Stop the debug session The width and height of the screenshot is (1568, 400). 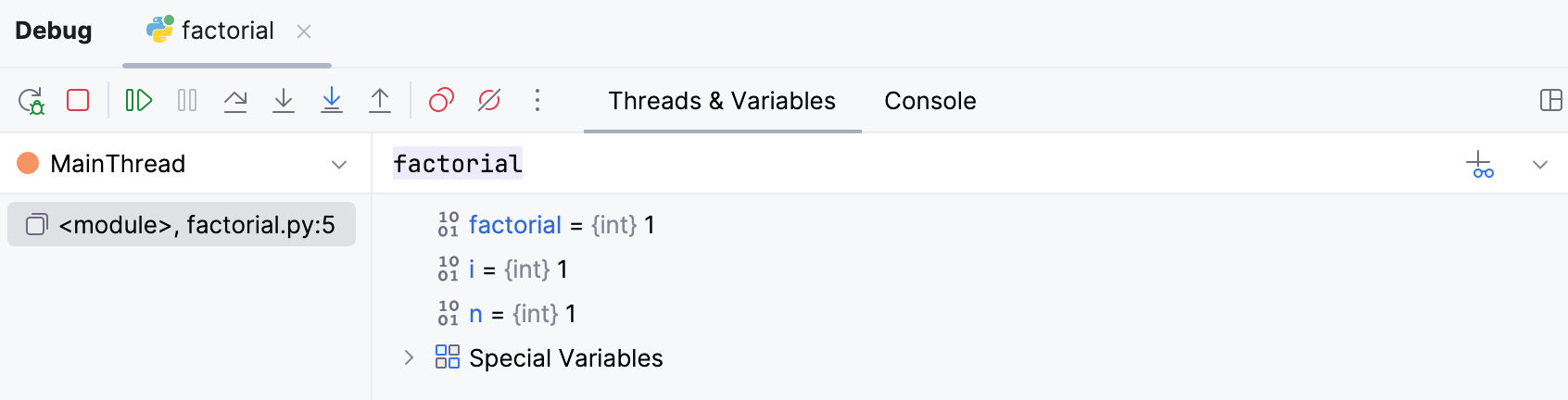[x=78, y=100]
